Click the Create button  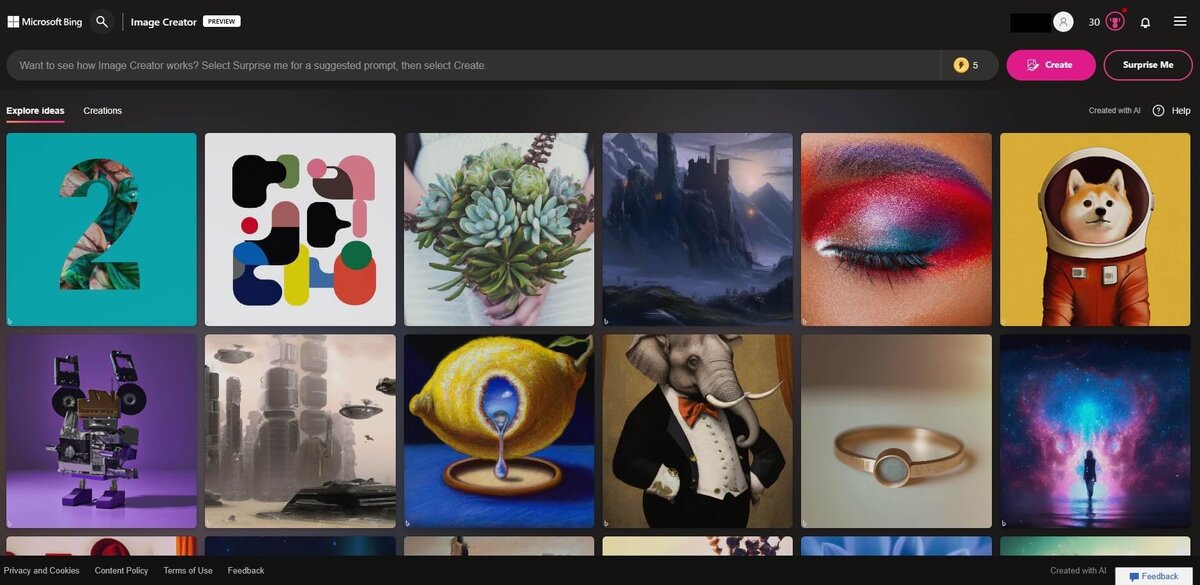(1051, 65)
